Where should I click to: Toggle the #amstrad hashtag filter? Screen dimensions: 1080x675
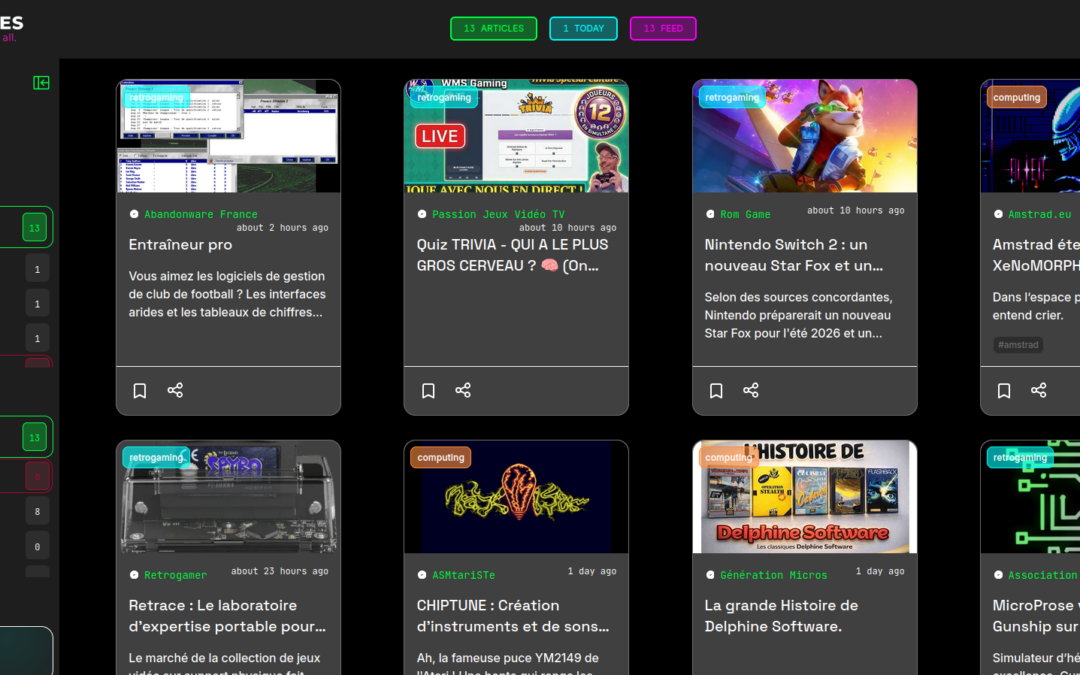coord(1018,344)
